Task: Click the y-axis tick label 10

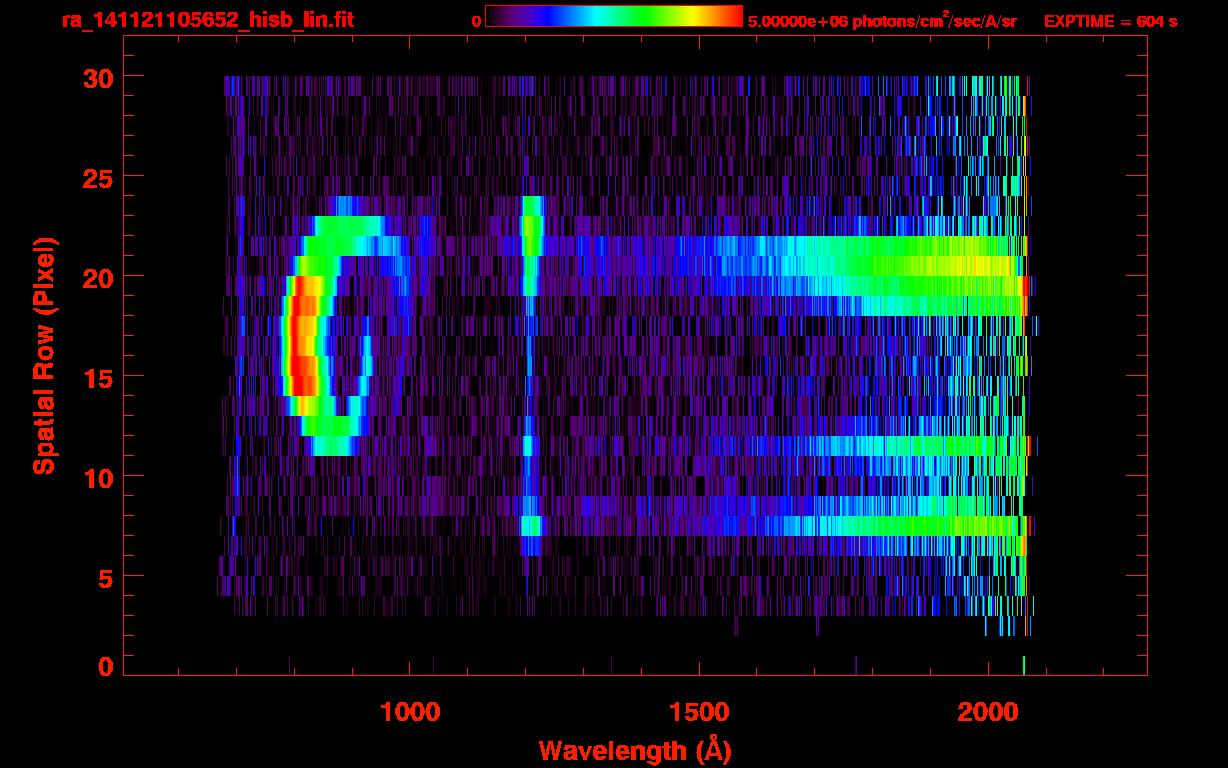Action: 97,477
